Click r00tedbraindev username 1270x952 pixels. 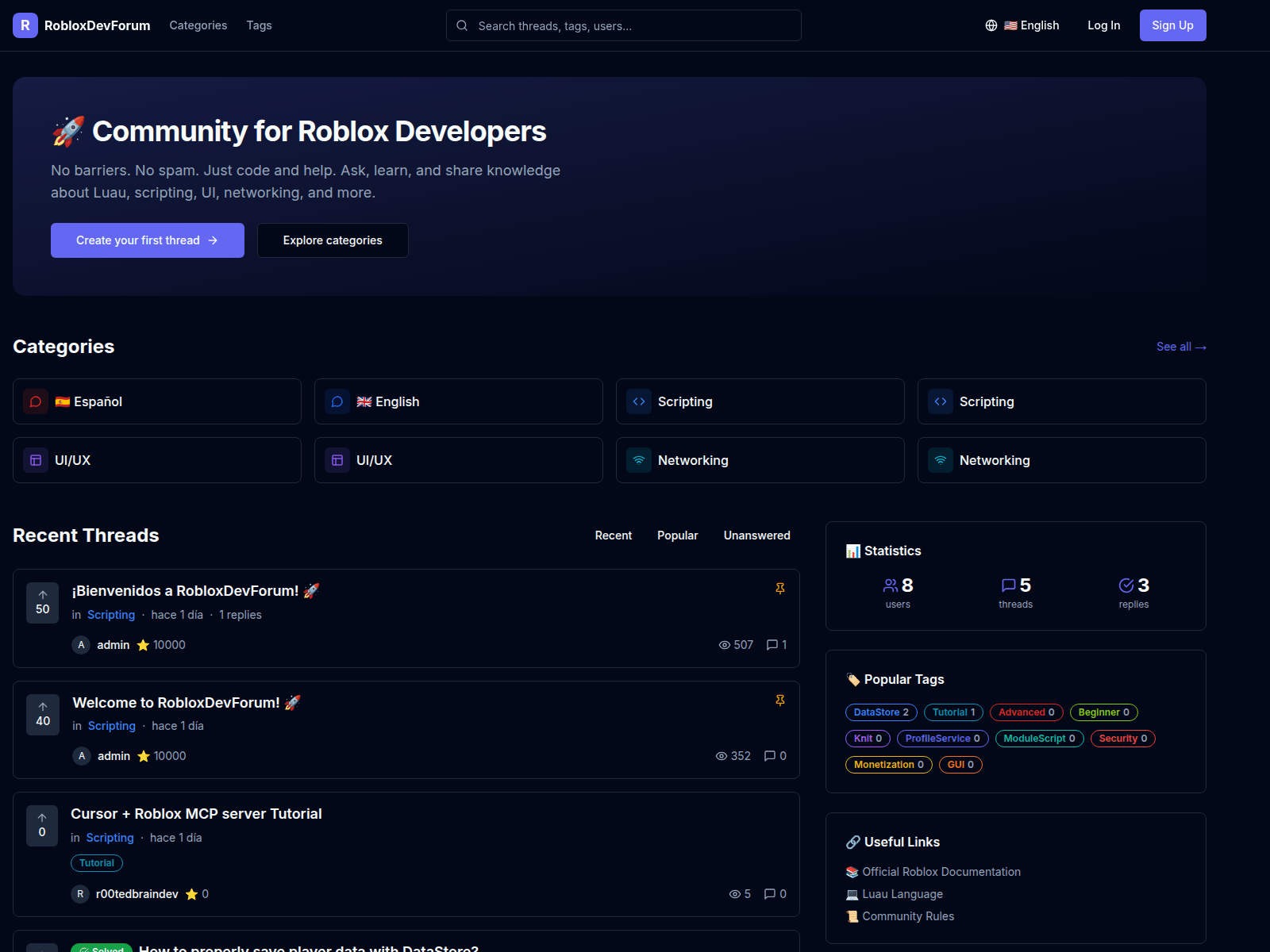[137, 894]
